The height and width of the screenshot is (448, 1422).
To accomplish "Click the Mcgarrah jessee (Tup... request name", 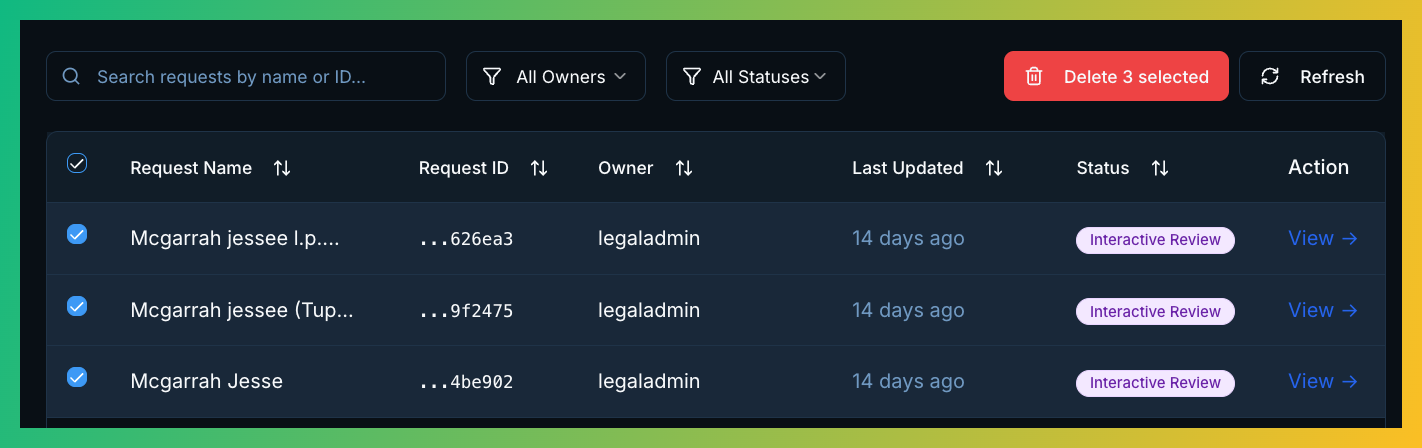I will coord(242,310).
